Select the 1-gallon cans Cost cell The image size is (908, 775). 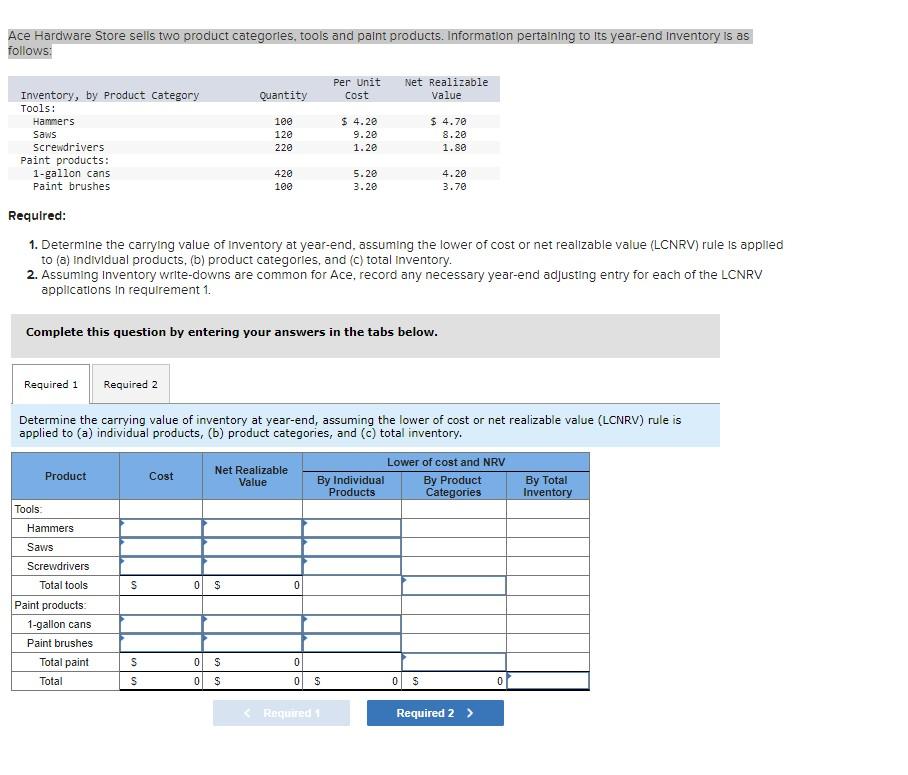161,624
